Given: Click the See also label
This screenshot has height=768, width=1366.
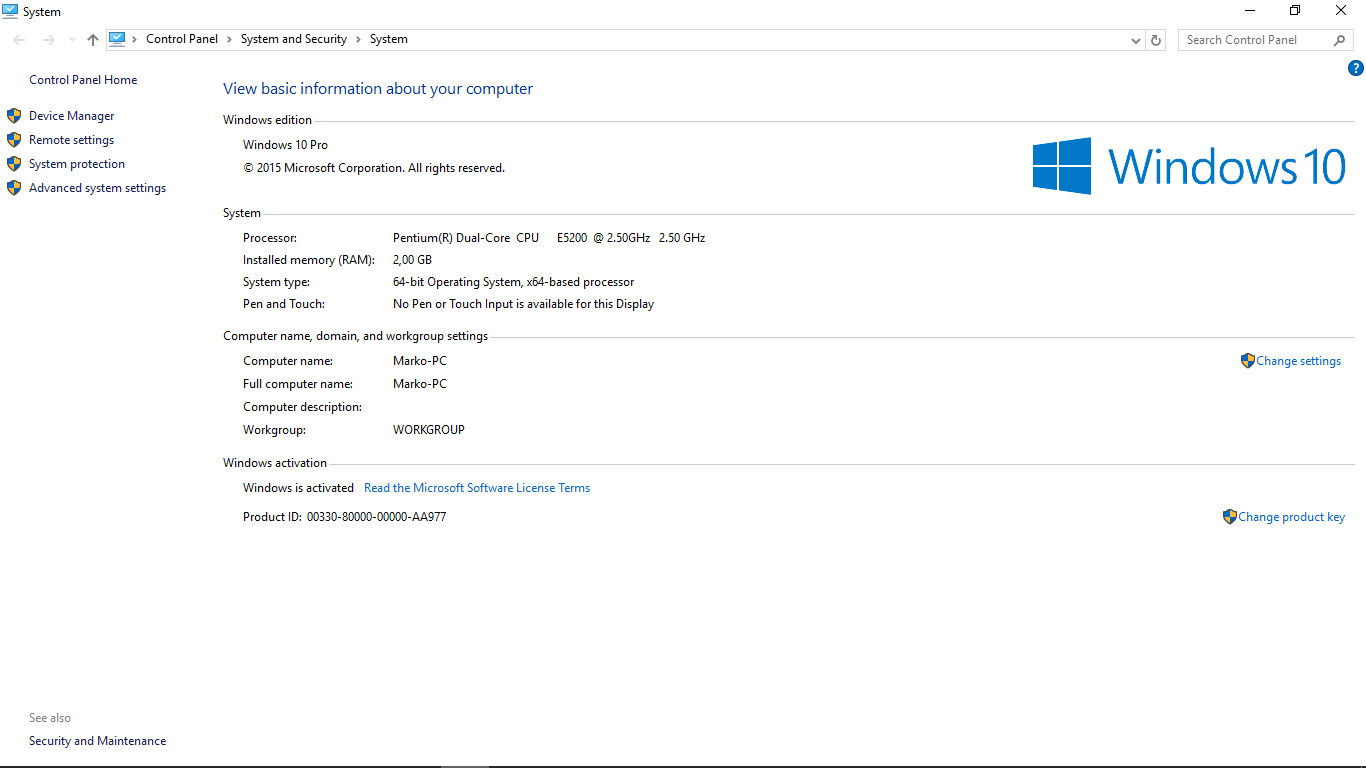Looking at the screenshot, I should pos(50,718).
